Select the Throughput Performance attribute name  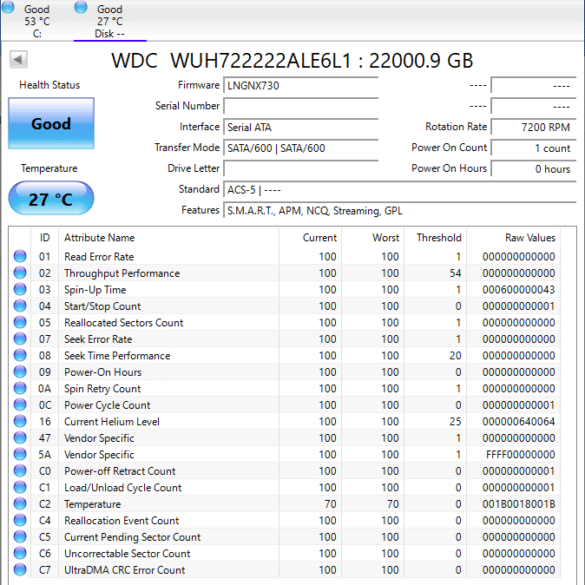pyautogui.click(x=122, y=273)
